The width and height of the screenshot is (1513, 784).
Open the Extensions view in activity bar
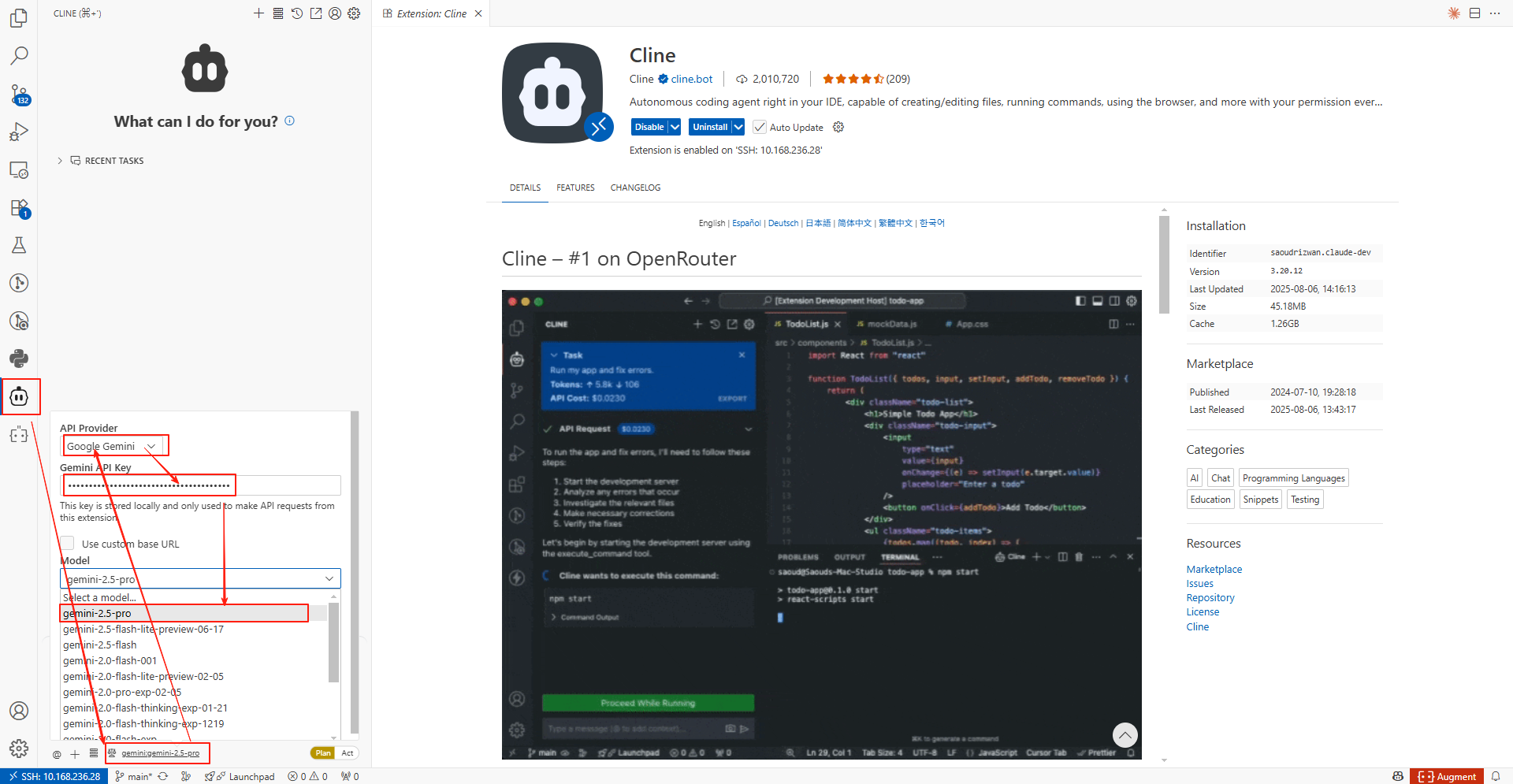point(19,207)
